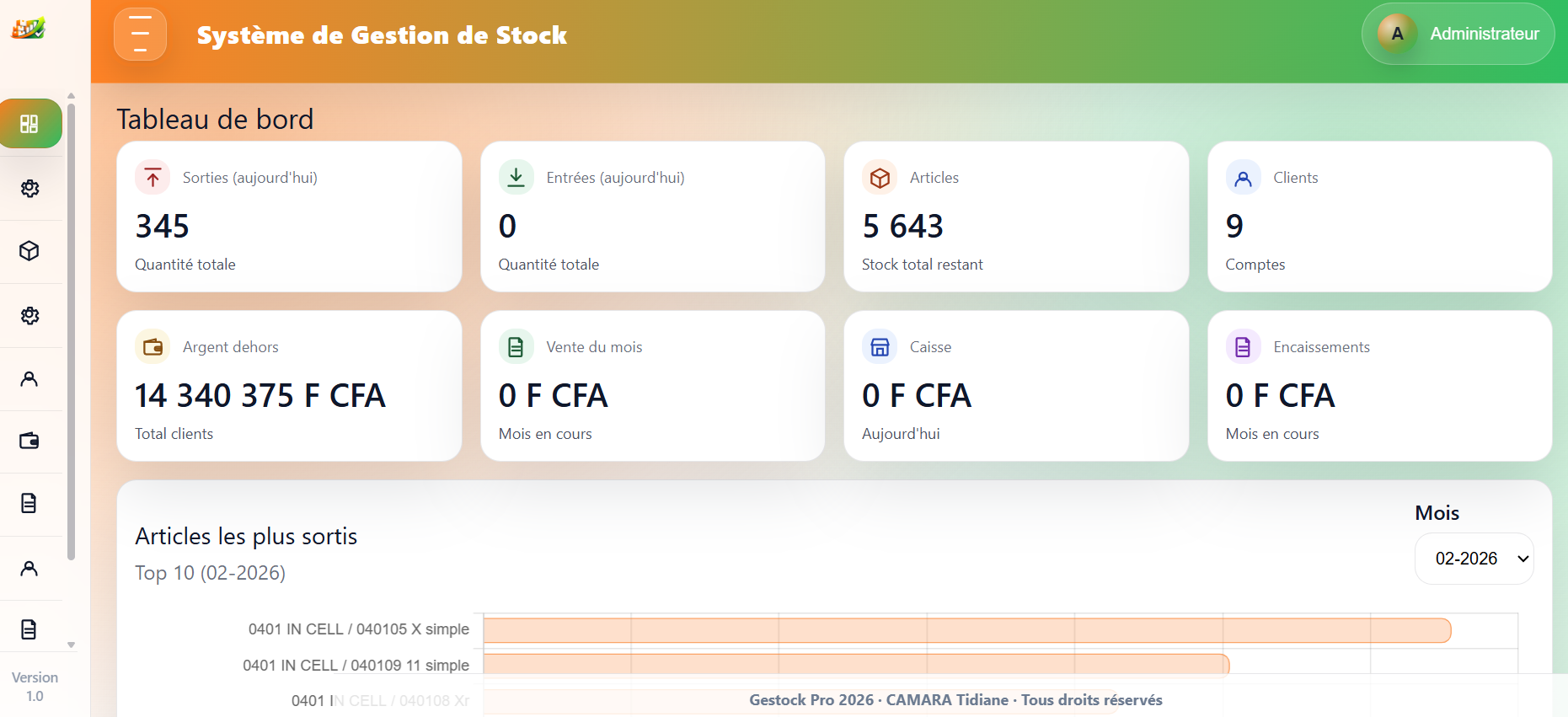Click the '14 340 375 F CFA' amount
The width and height of the screenshot is (1568, 717).
click(260, 395)
